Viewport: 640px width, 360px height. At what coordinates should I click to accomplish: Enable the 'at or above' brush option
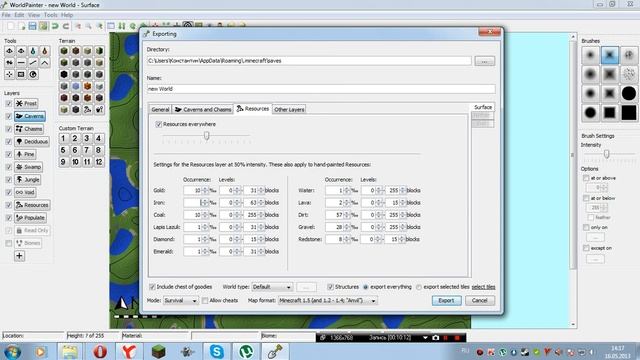click(586, 178)
